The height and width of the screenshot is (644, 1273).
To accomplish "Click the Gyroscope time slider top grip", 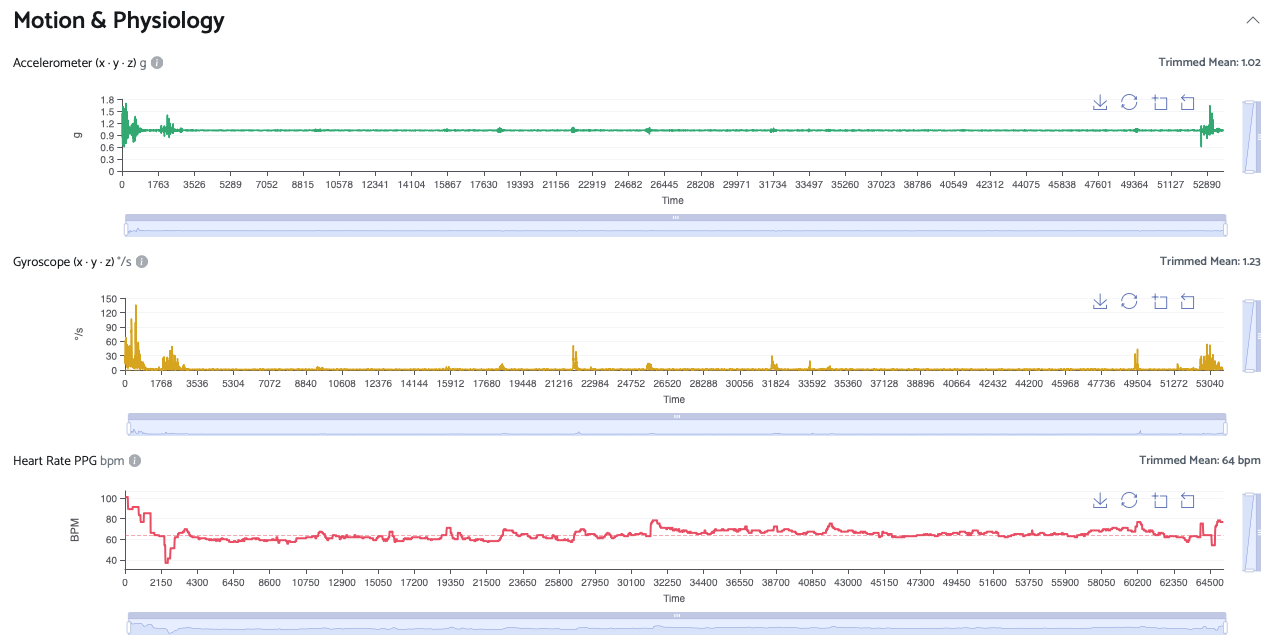I will point(676,416).
